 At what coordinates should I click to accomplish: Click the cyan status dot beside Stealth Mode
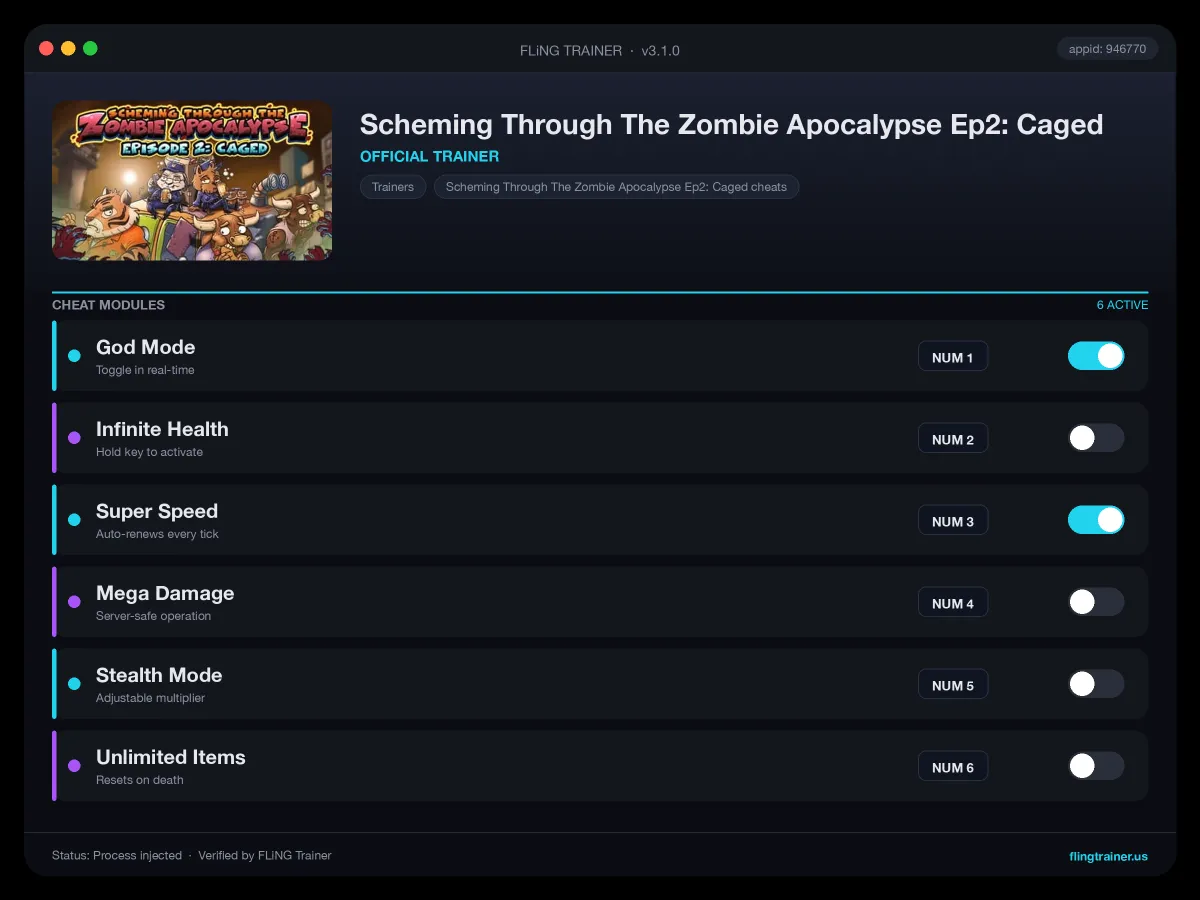pos(74,684)
